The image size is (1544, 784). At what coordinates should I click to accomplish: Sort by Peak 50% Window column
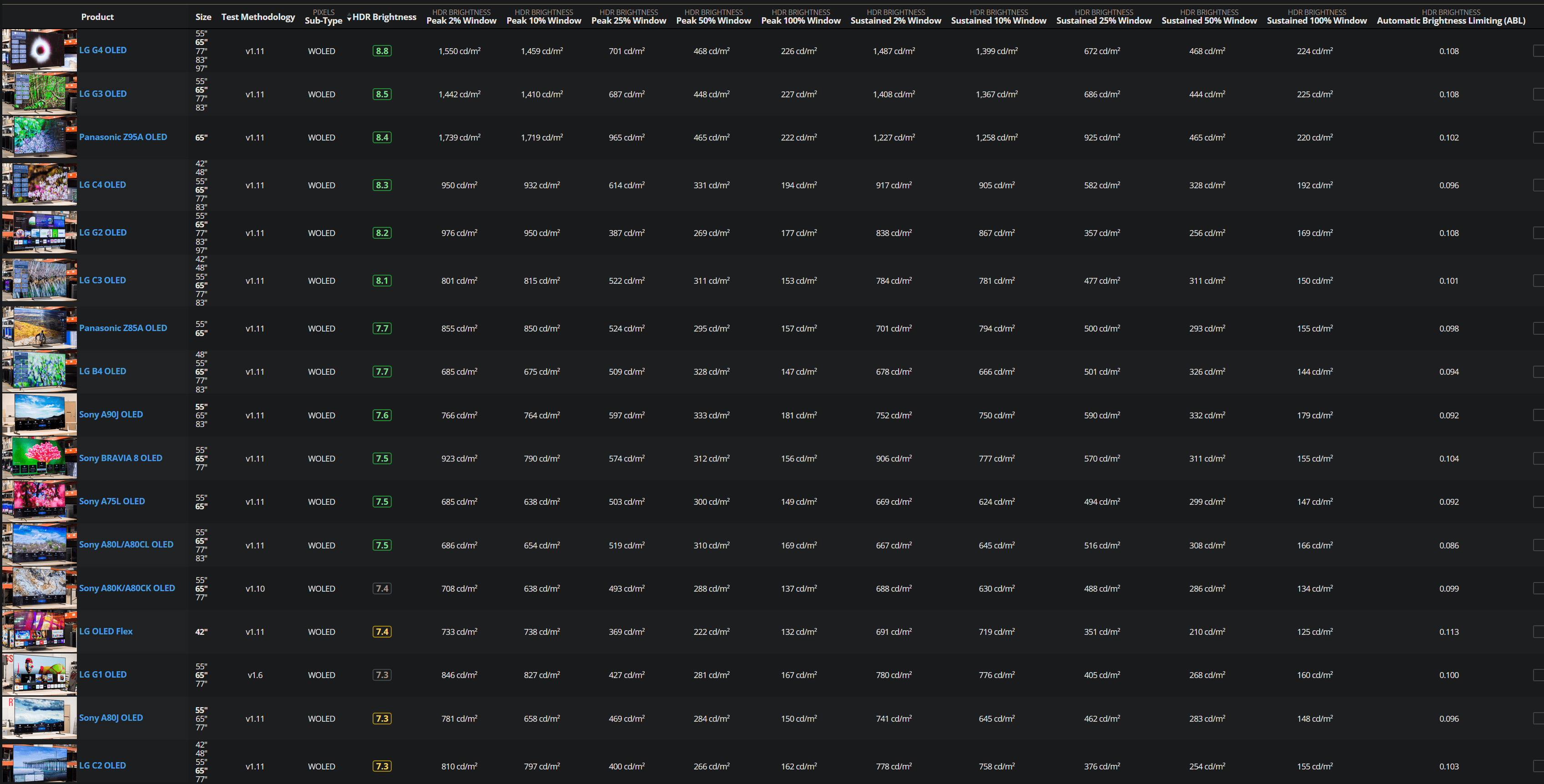pyautogui.click(x=713, y=17)
